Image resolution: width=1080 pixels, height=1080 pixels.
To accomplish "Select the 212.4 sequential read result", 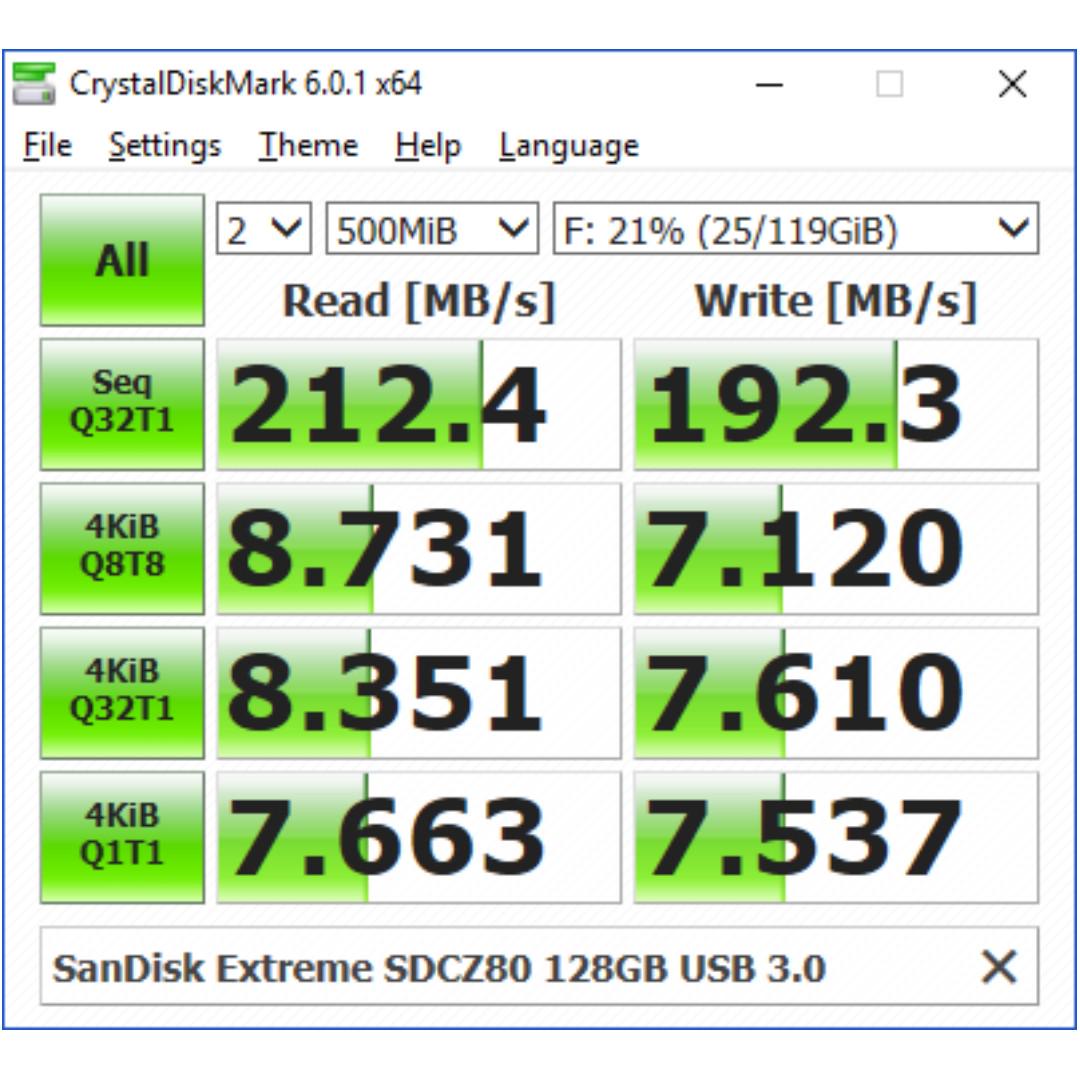I will tap(419, 404).
